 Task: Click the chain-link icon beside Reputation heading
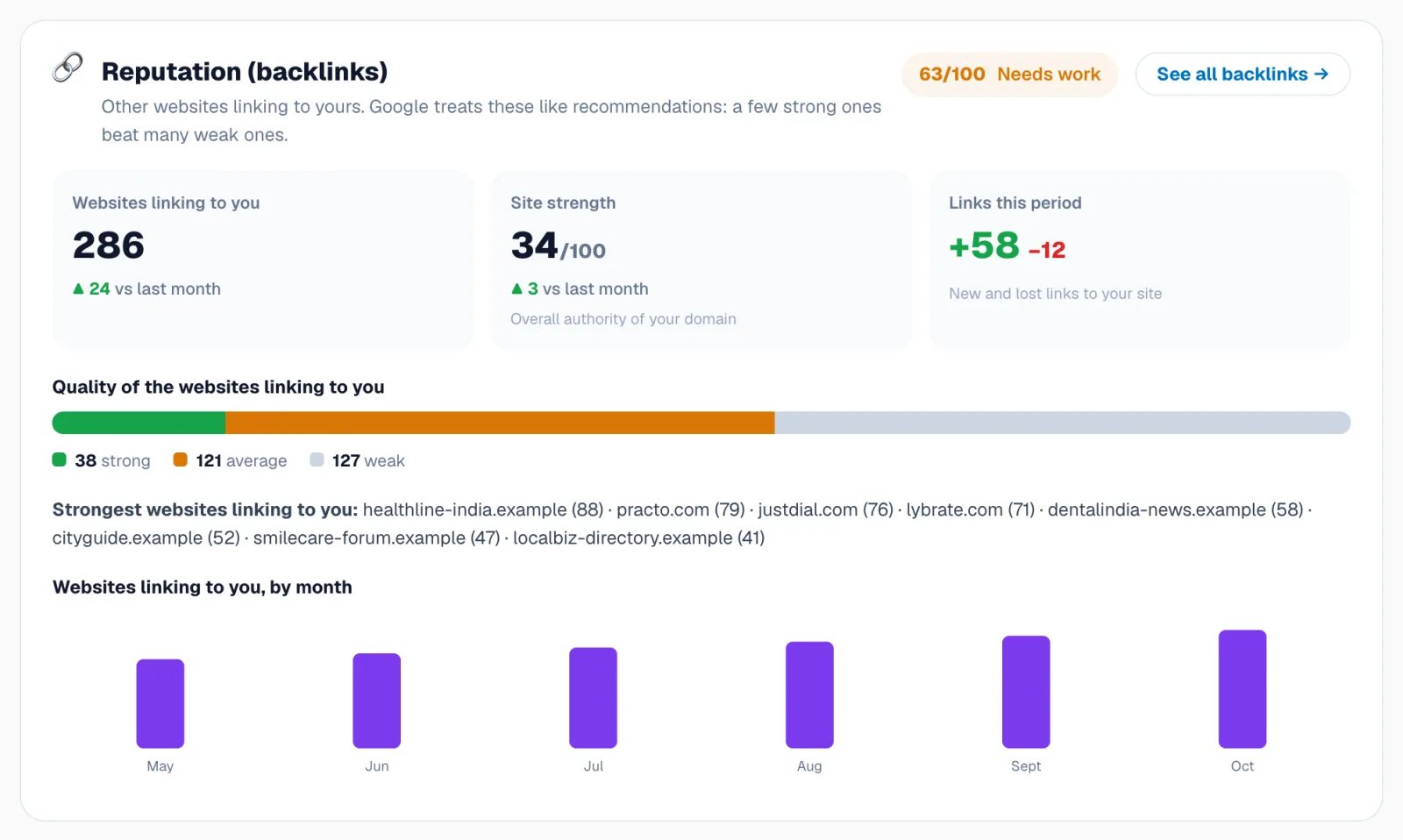click(68, 68)
